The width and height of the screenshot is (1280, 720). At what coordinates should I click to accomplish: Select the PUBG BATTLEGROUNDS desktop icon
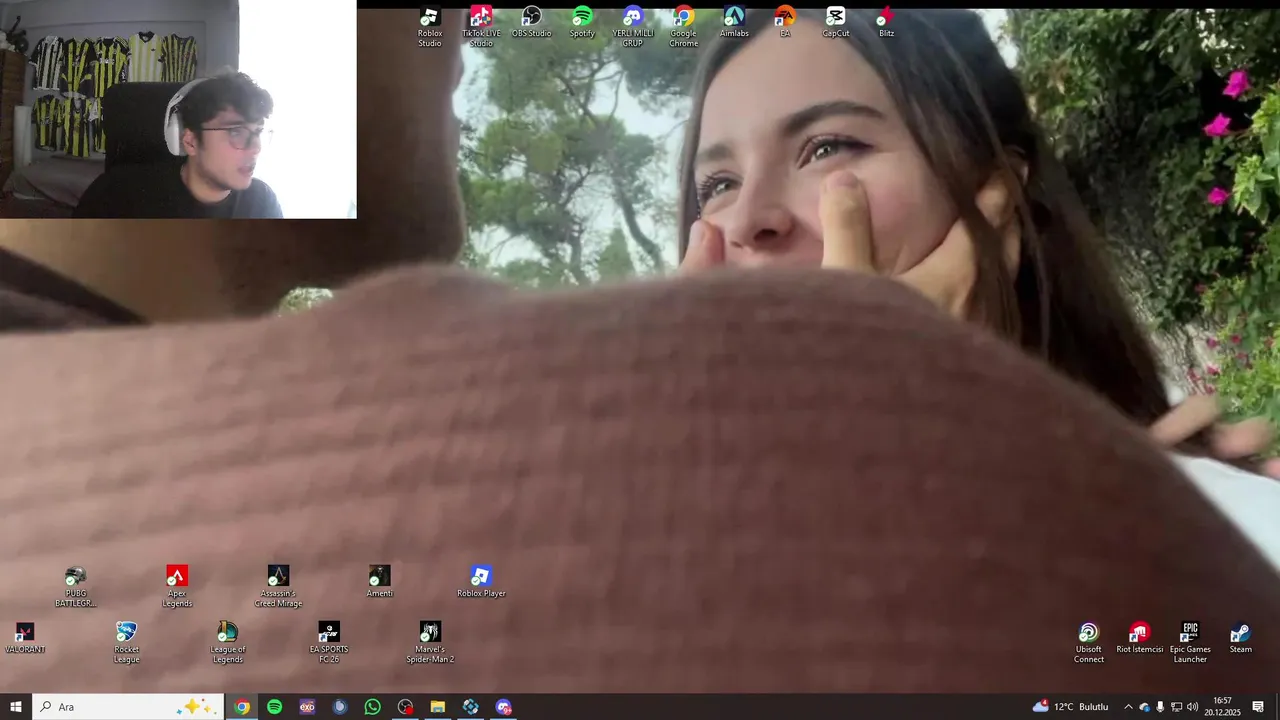(x=76, y=587)
